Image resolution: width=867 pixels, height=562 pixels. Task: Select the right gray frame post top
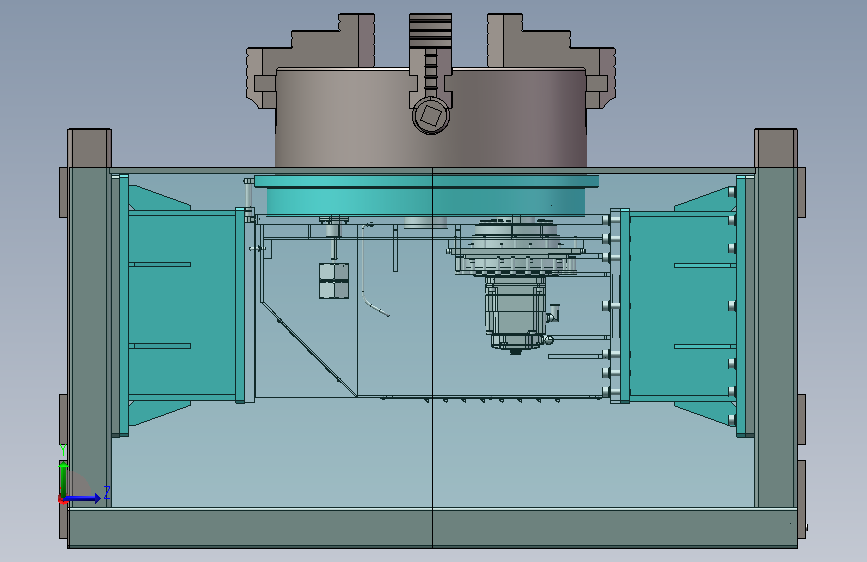pyautogui.click(x=776, y=148)
